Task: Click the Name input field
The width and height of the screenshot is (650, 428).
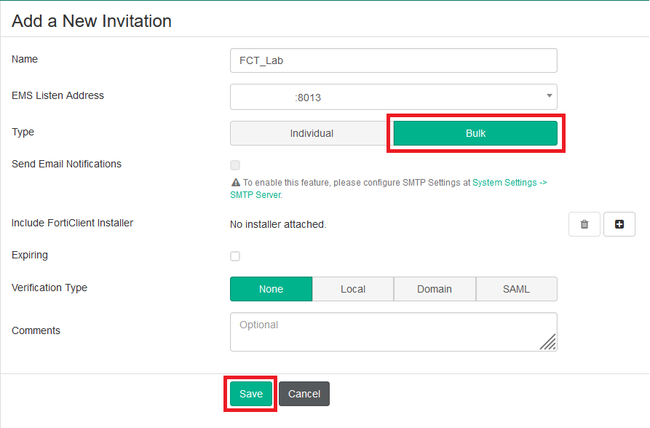Action: 393,60
